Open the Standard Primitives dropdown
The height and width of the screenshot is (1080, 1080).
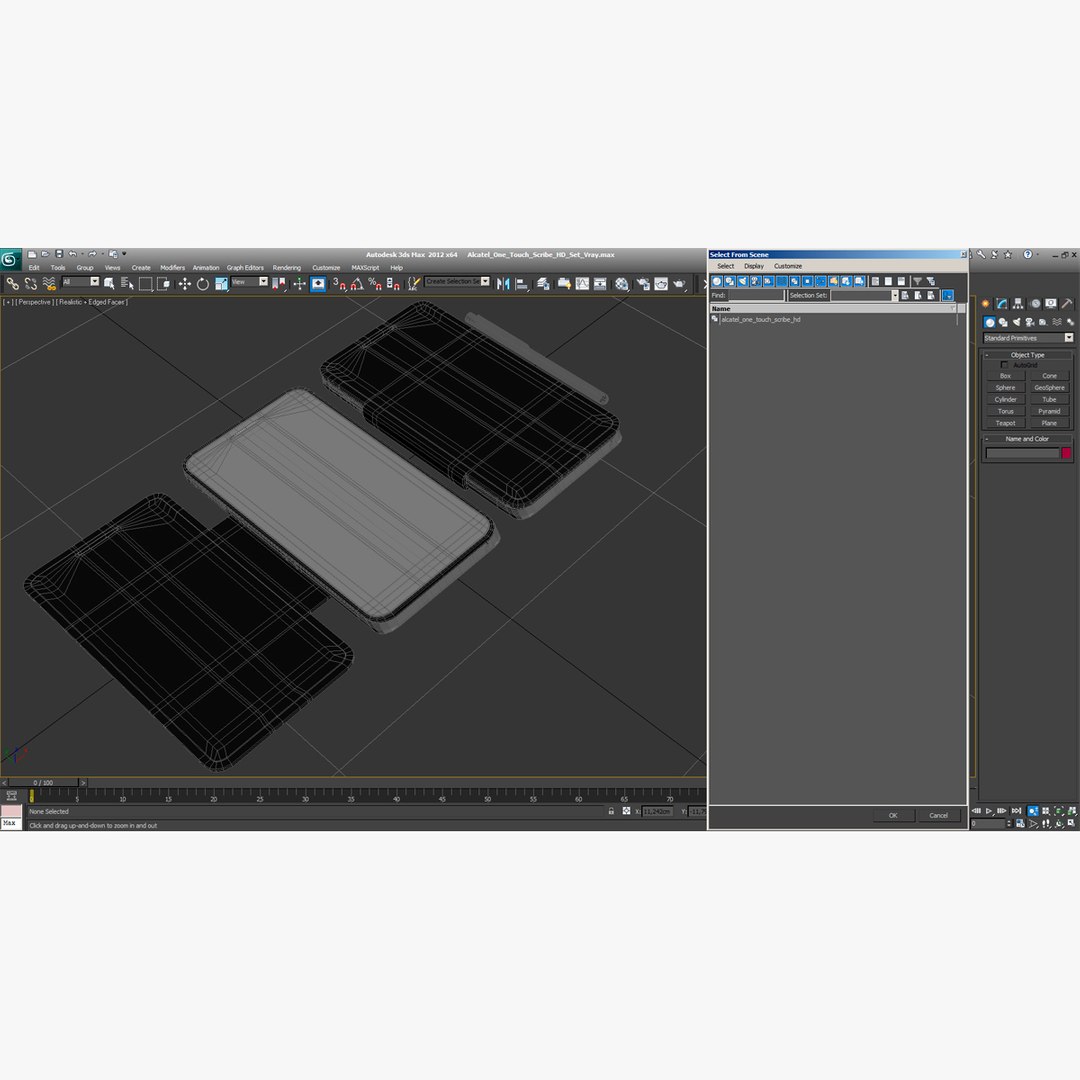pos(1028,338)
